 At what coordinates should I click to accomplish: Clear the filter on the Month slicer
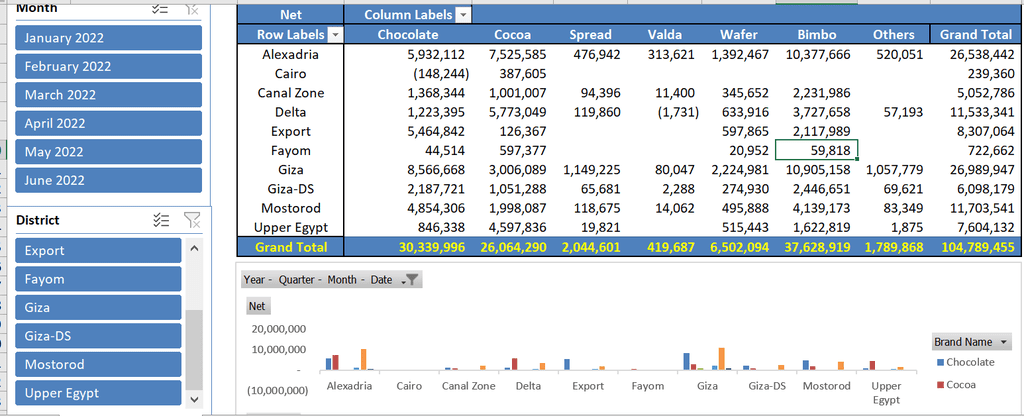(192, 8)
